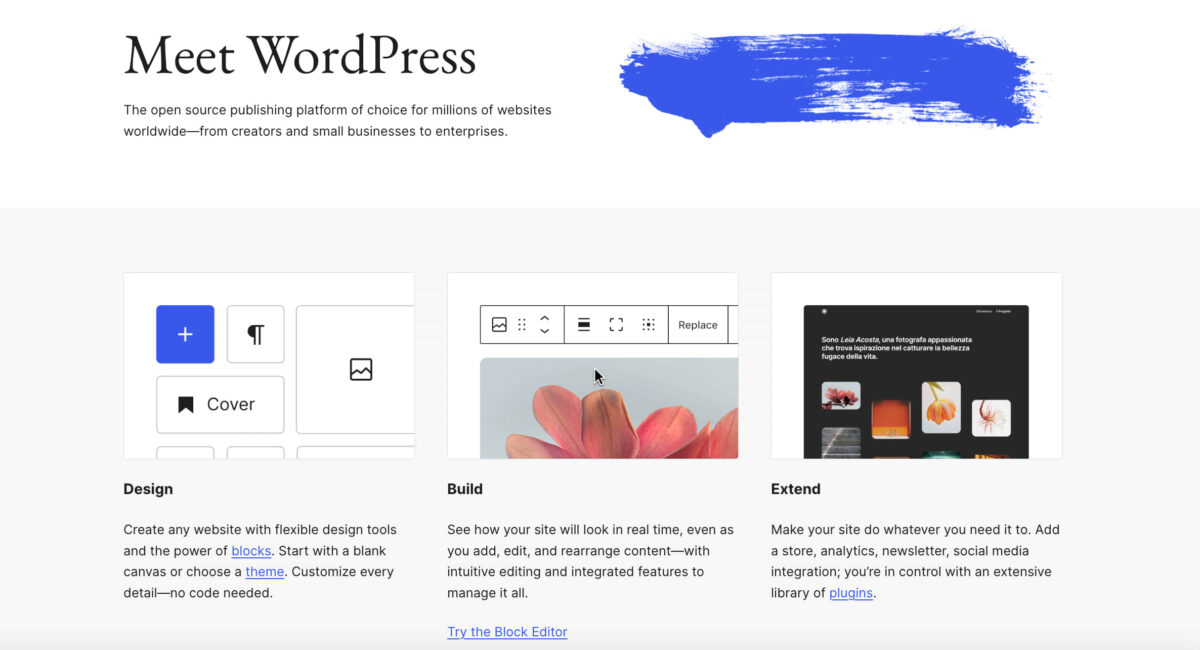Screen dimensions: 1200x650
Task: Select the paragraph pilcrow block icon
Action: click(x=255, y=334)
